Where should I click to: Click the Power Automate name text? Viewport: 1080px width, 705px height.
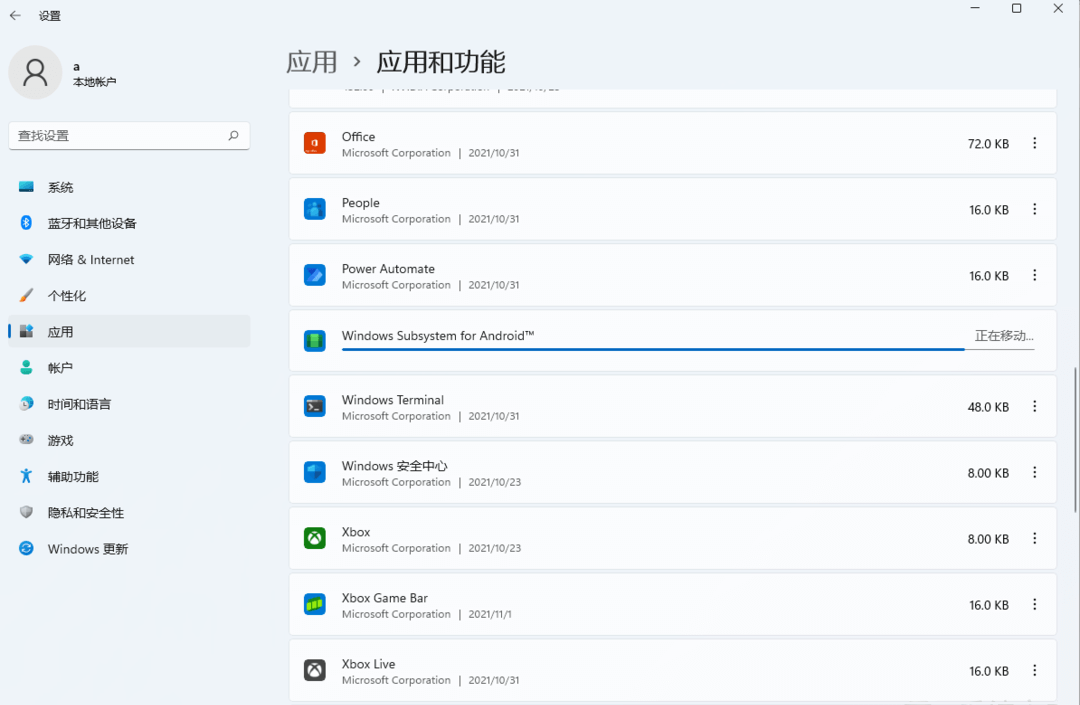[388, 269]
